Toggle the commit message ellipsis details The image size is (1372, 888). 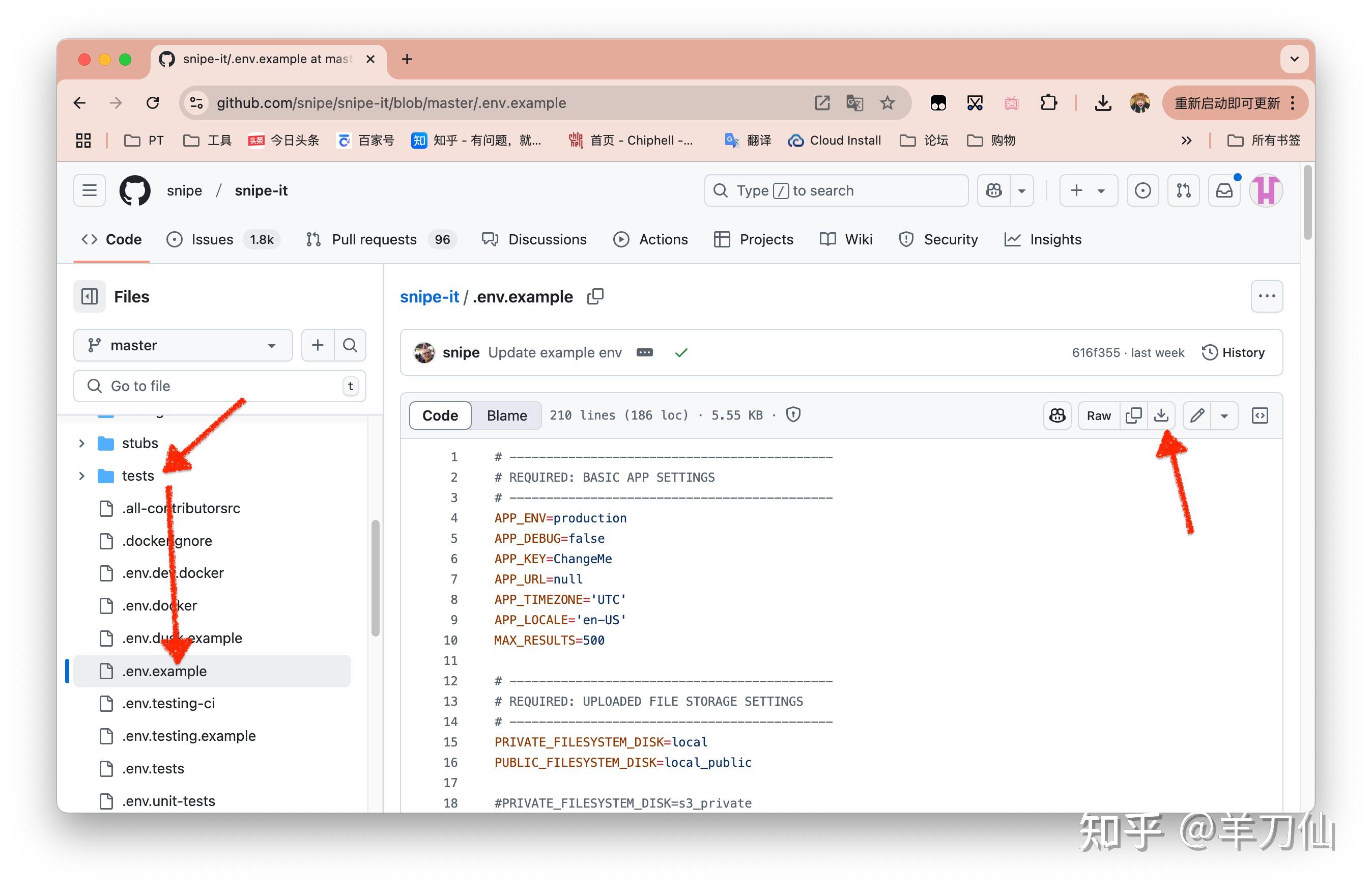point(644,353)
